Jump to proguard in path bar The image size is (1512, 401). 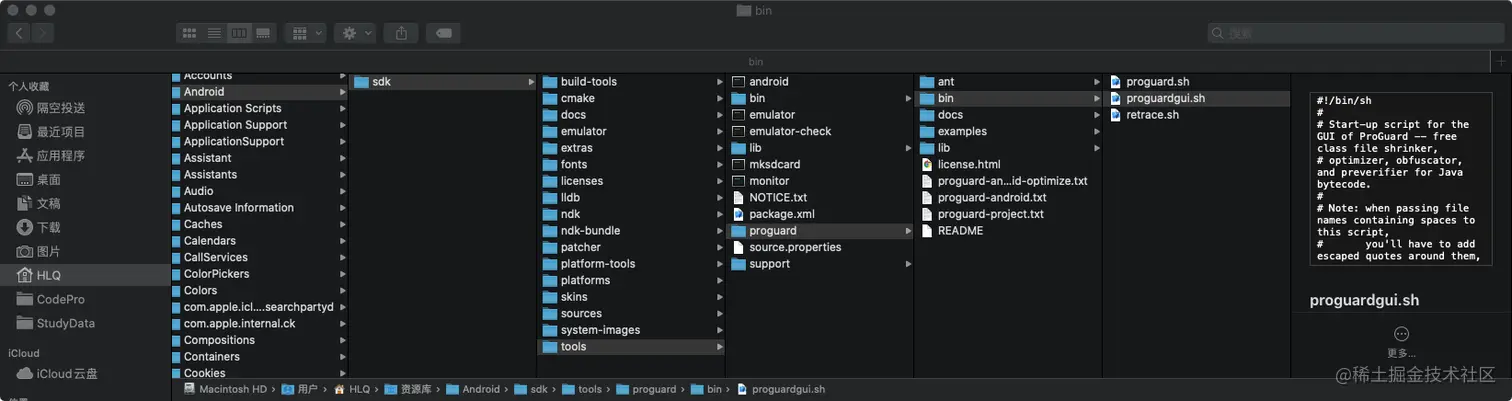[647, 389]
